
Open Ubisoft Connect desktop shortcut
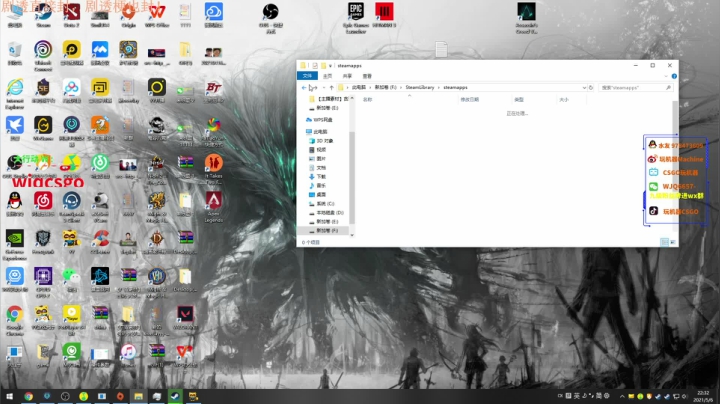[43, 56]
